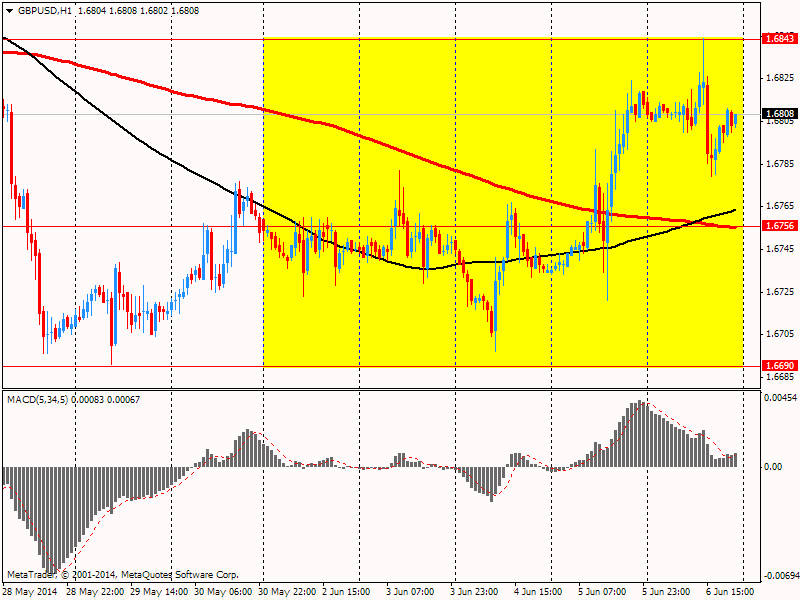Click the 0.00 MACD zero level value

click(773, 467)
